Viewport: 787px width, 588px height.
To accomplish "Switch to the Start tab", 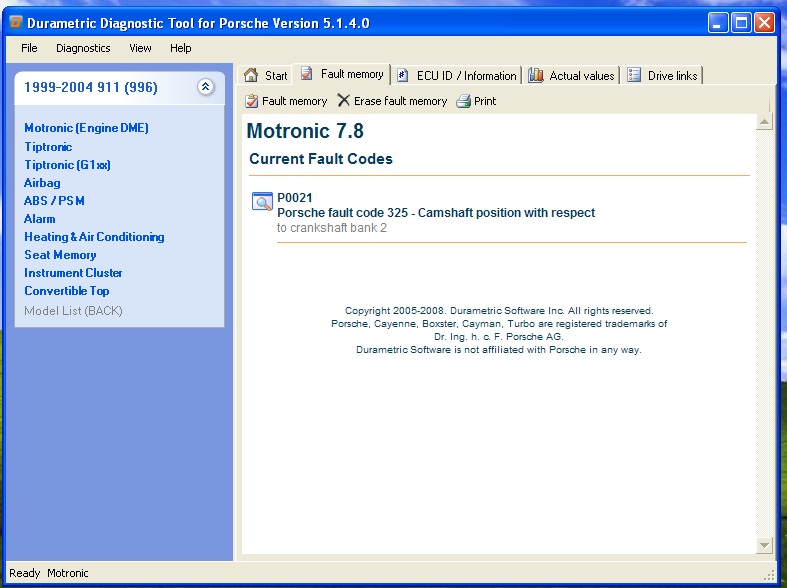I will tap(266, 75).
